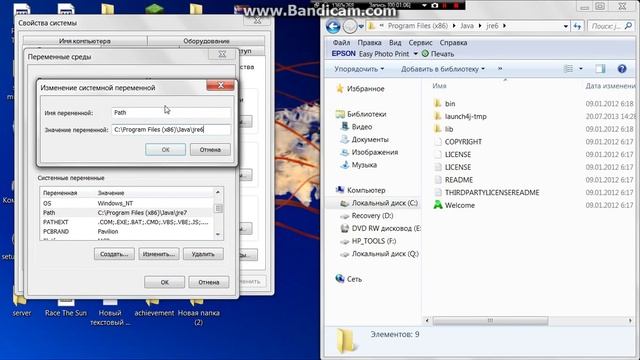Click the Изменить... button

point(159,254)
